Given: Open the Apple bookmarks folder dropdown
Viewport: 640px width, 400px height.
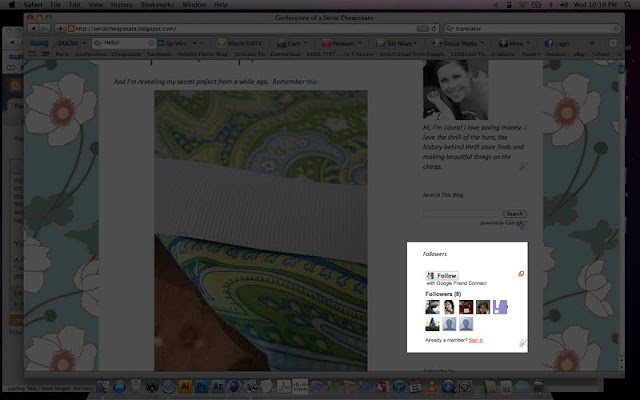Looking at the screenshot, I should 531,54.
